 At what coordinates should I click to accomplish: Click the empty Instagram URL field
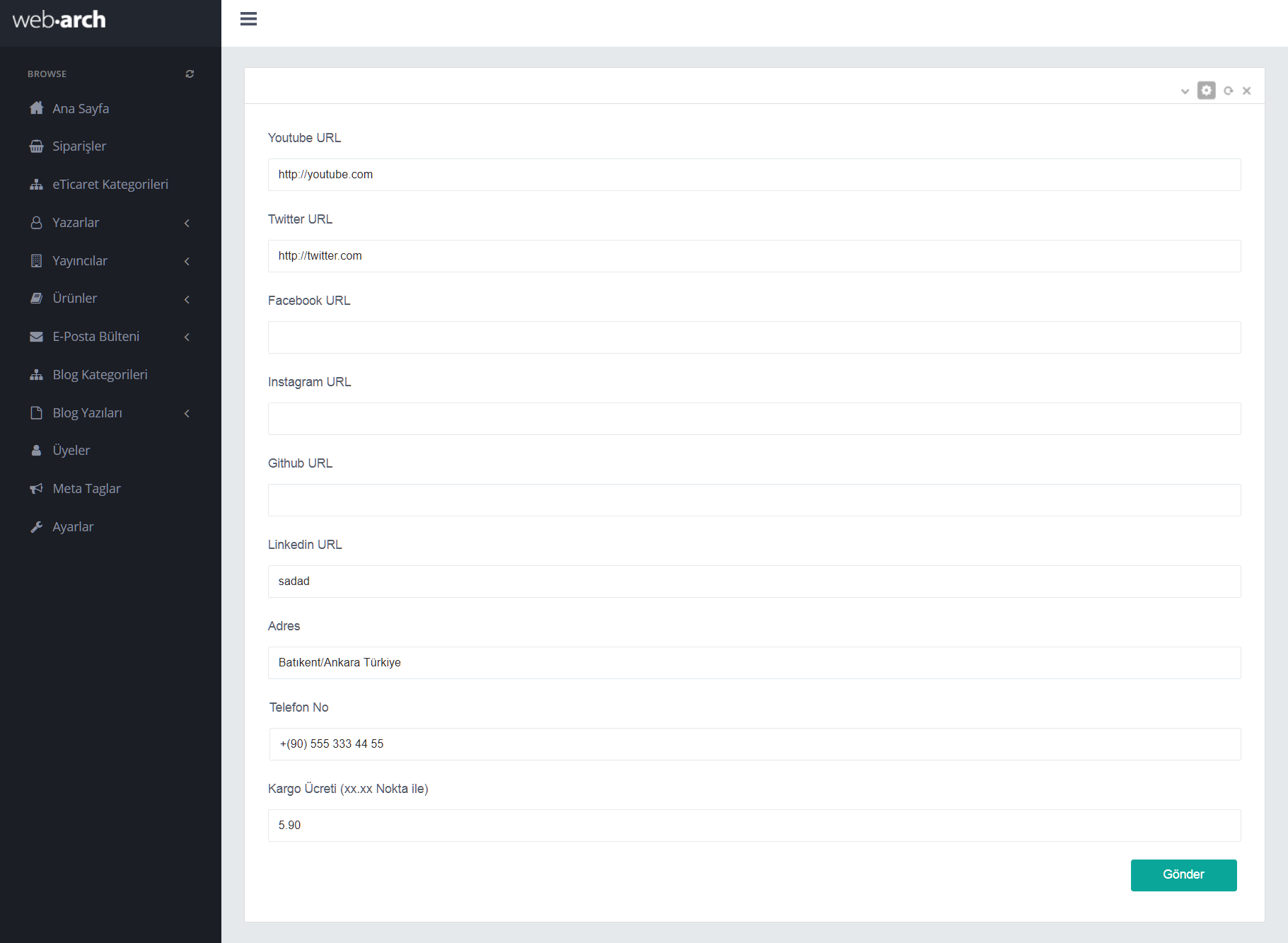tap(754, 419)
